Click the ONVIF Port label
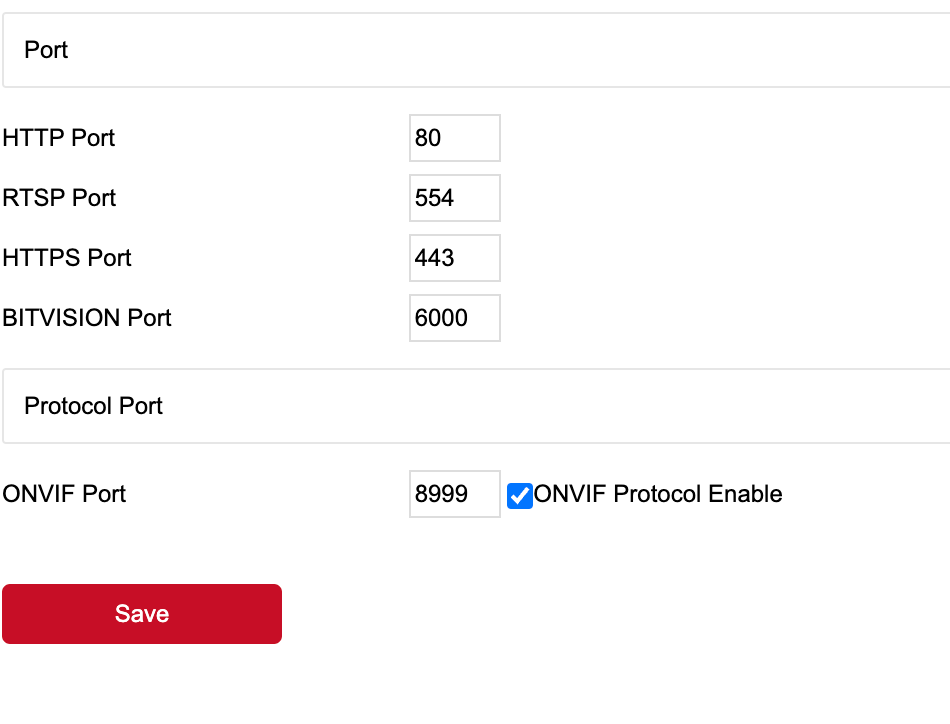The height and width of the screenshot is (724, 950). (64, 494)
